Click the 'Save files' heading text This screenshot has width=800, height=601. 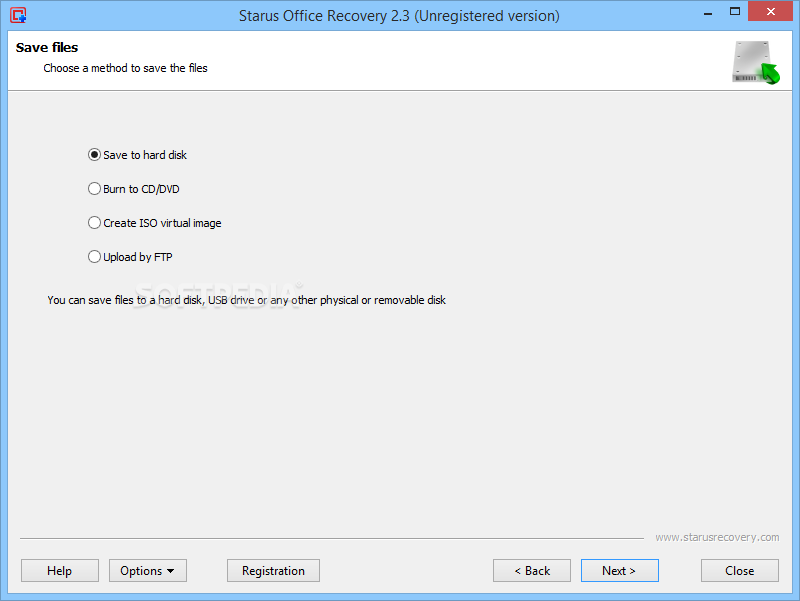click(47, 47)
